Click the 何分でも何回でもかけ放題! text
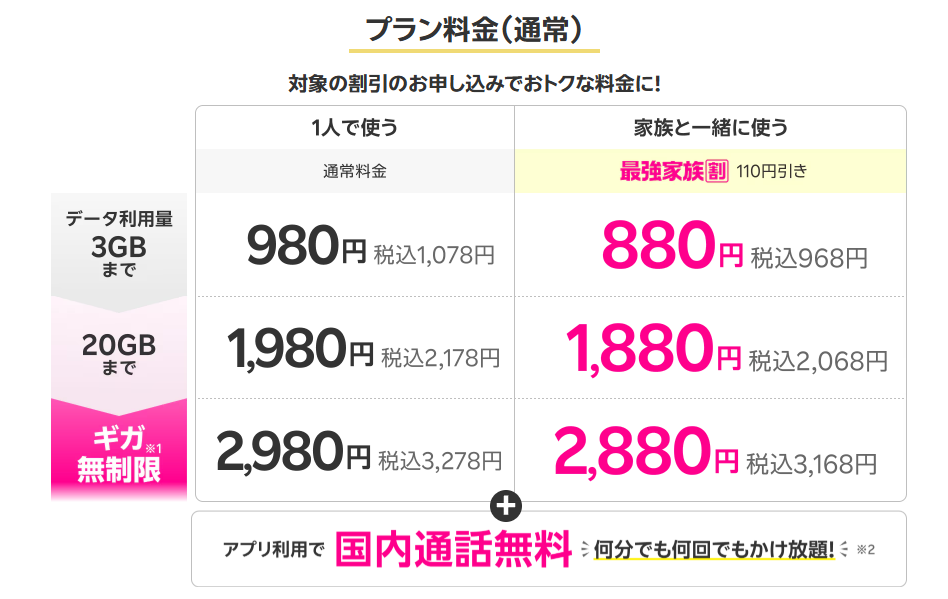This screenshot has height=599, width=948. tap(714, 549)
